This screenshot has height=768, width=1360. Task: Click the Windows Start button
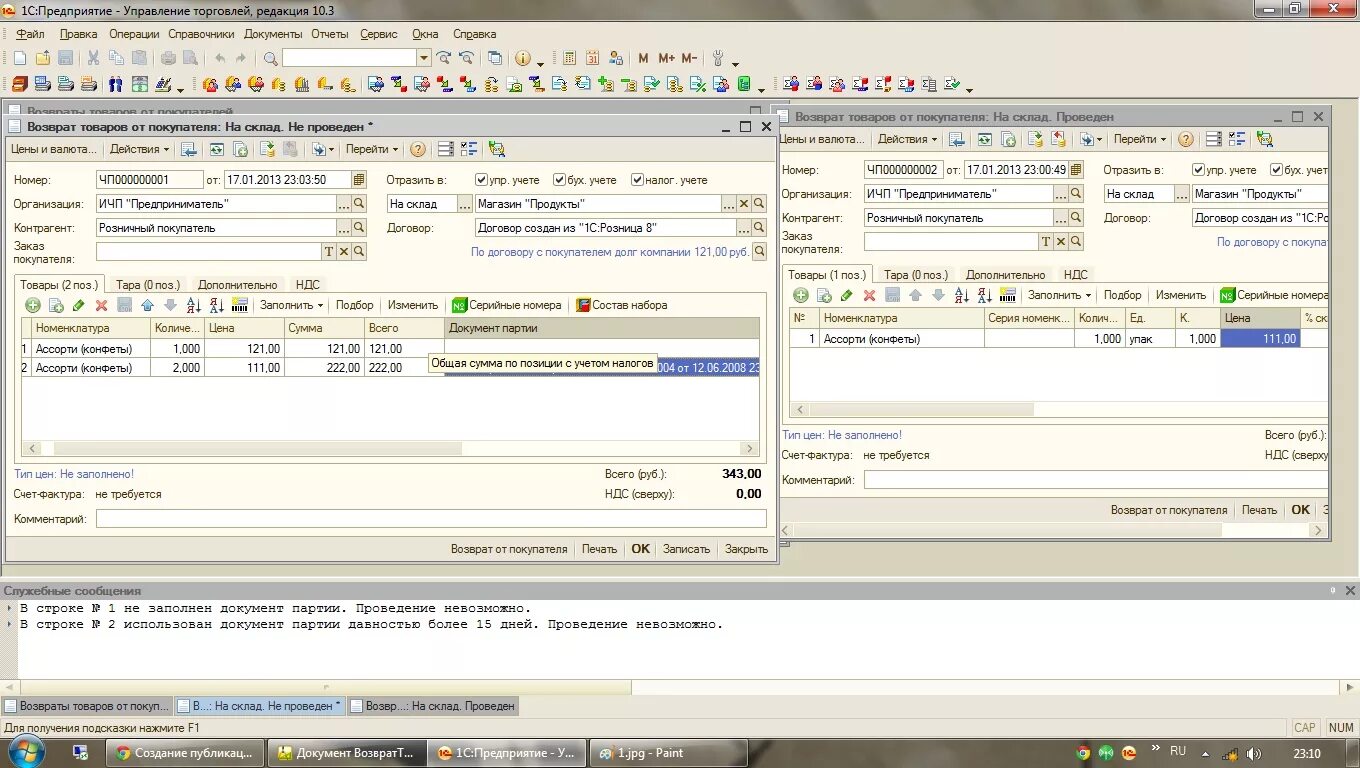point(27,752)
